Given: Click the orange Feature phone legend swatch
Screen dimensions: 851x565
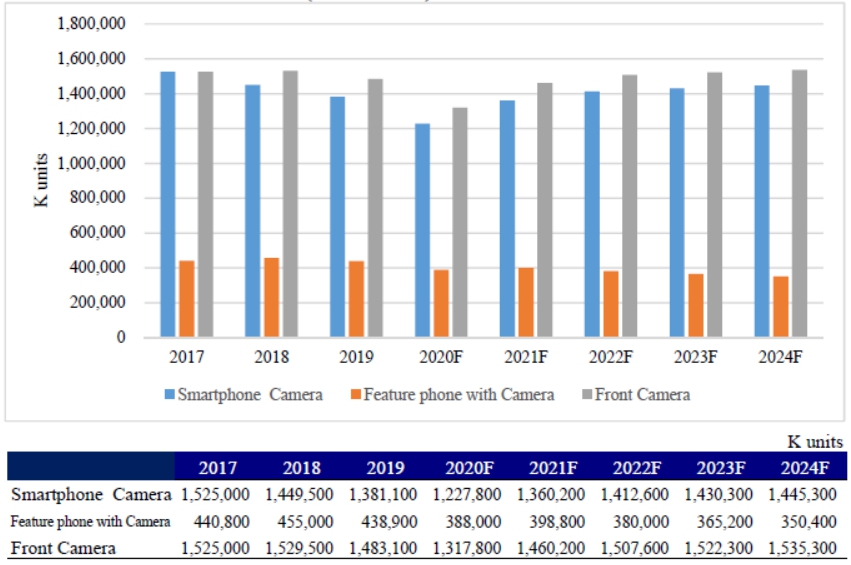Looking at the screenshot, I should (355, 395).
